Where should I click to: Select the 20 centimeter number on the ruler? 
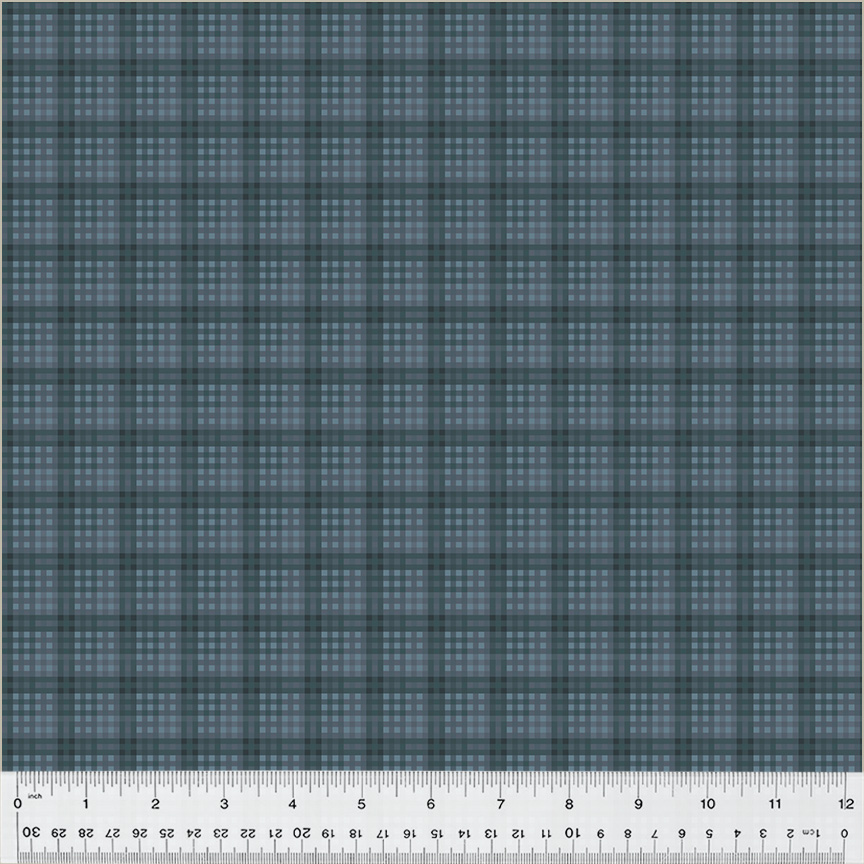[303, 833]
